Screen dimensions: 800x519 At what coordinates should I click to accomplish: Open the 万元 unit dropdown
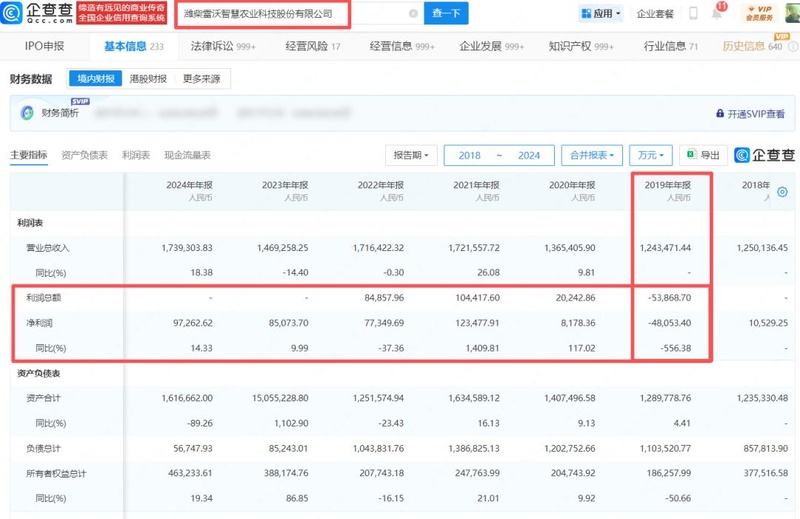coord(651,155)
